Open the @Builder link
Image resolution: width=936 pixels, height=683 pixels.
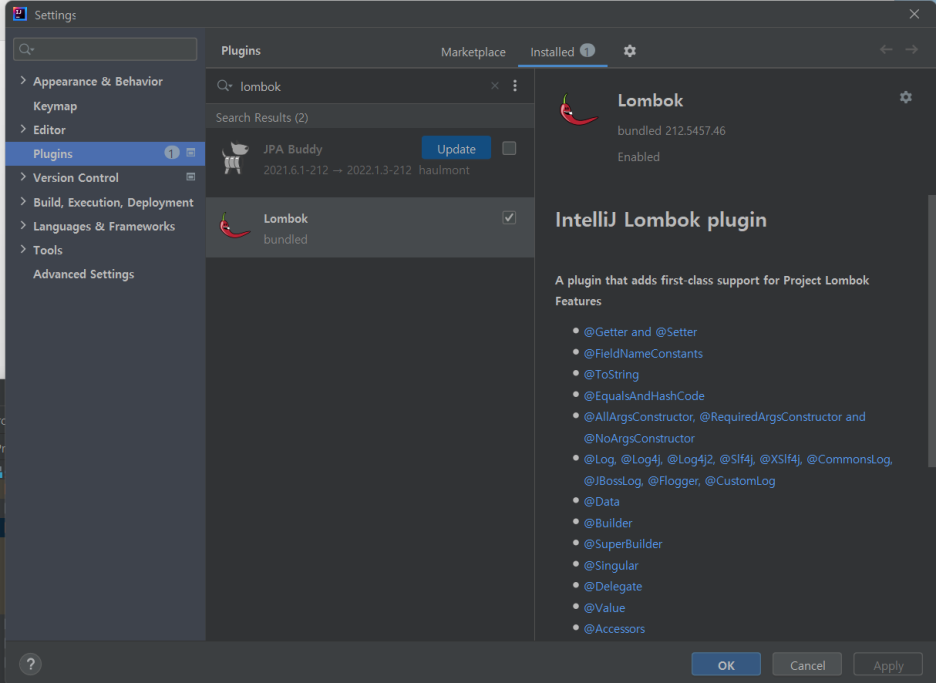[608, 523]
